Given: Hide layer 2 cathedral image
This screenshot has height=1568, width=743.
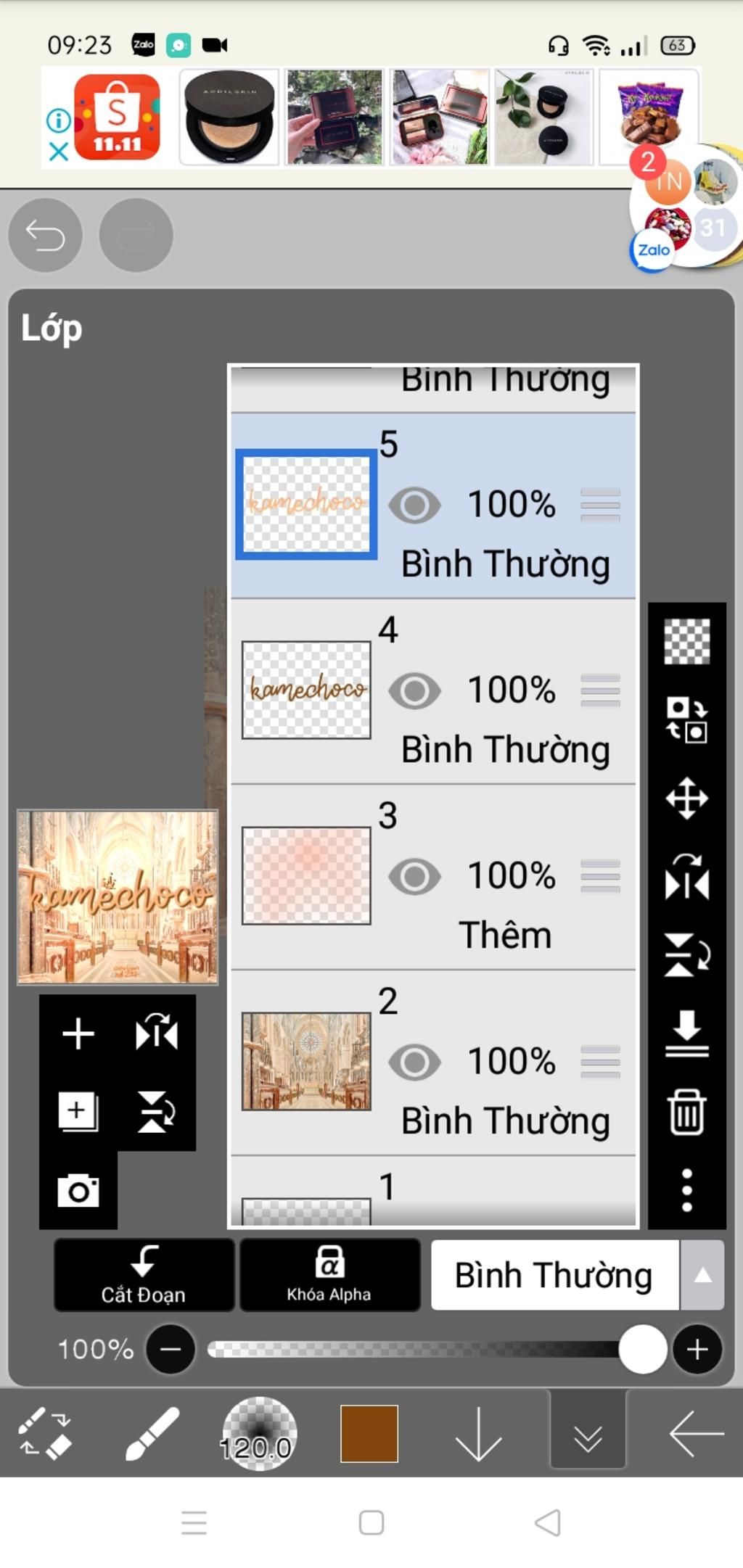Looking at the screenshot, I should click(x=414, y=1062).
